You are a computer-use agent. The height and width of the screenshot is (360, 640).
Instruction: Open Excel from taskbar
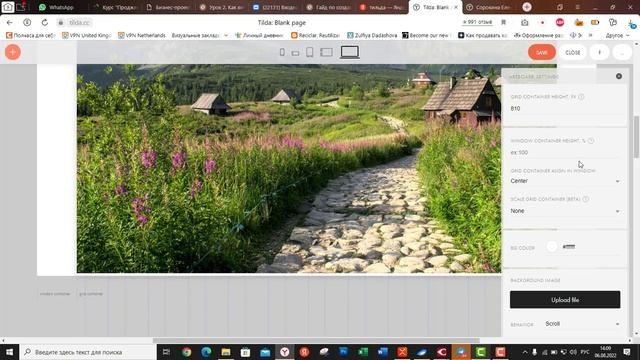(363, 352)
